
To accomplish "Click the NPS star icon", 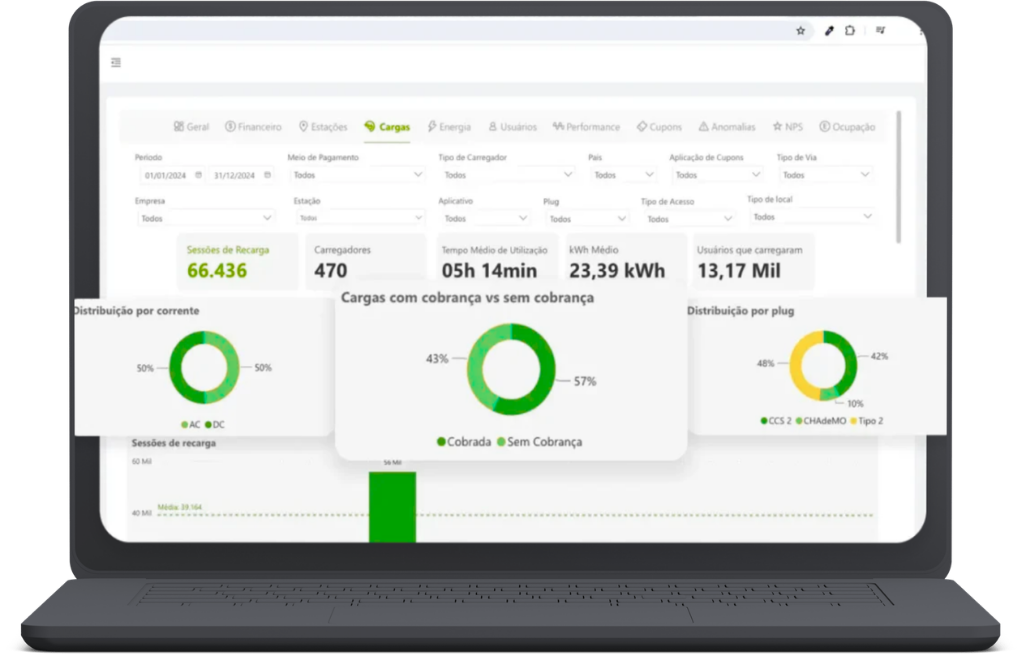I will pyautogui.click(x=777, y=126).
